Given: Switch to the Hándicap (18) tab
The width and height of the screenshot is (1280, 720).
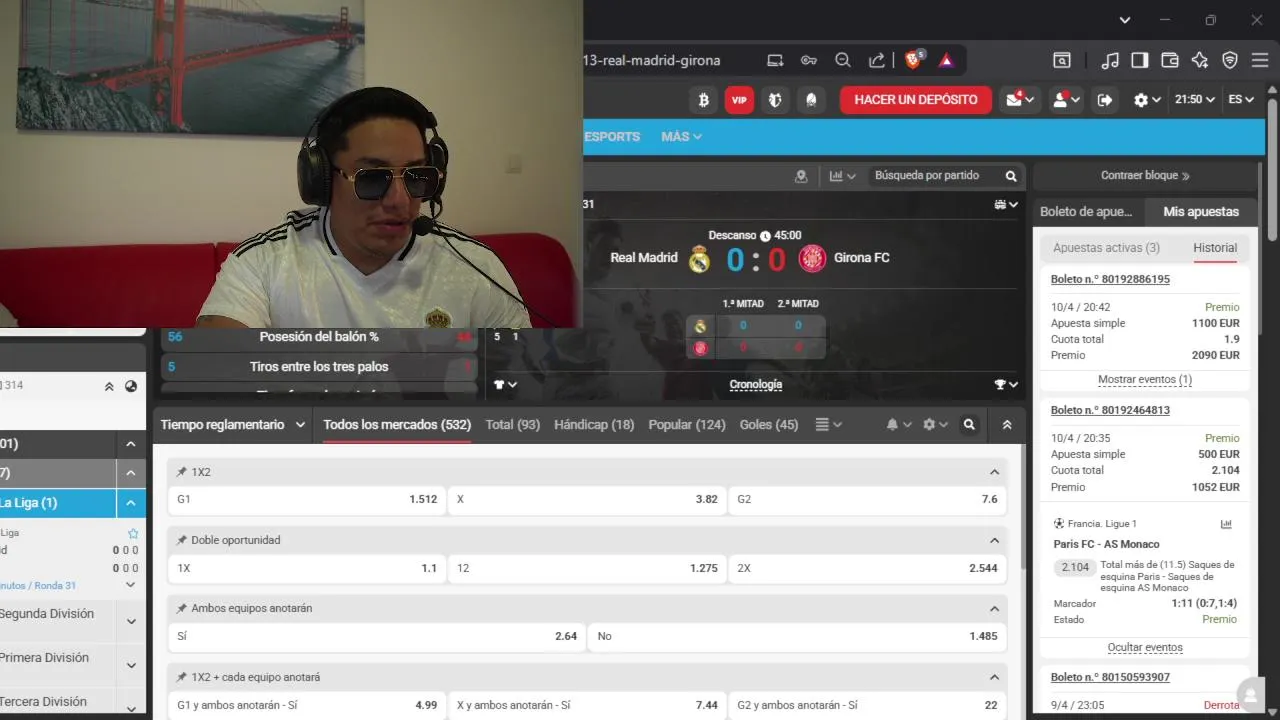Looking at the screenshot, I should [594, 425].
